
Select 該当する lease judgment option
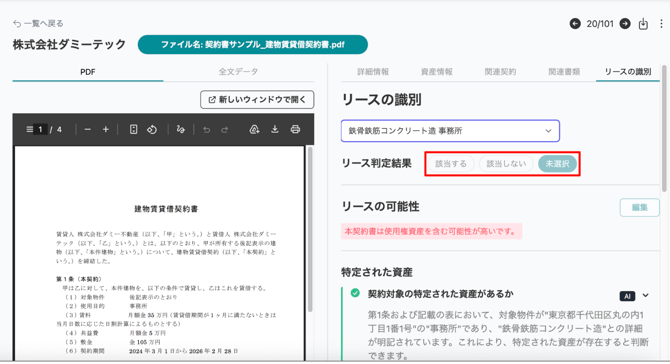451,164
